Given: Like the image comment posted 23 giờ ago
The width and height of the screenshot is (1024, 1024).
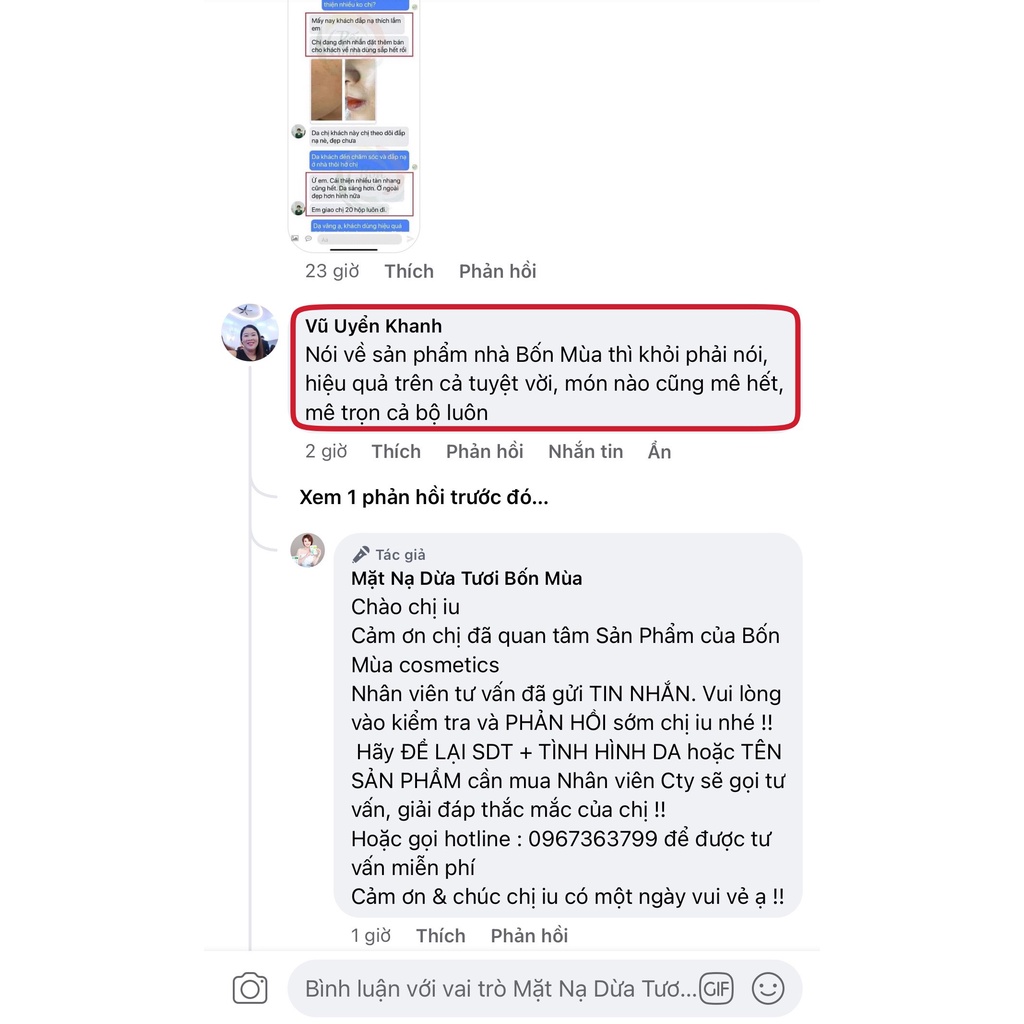Looking at the screenshot, I should pyautogui.click(x=409, y=271).
